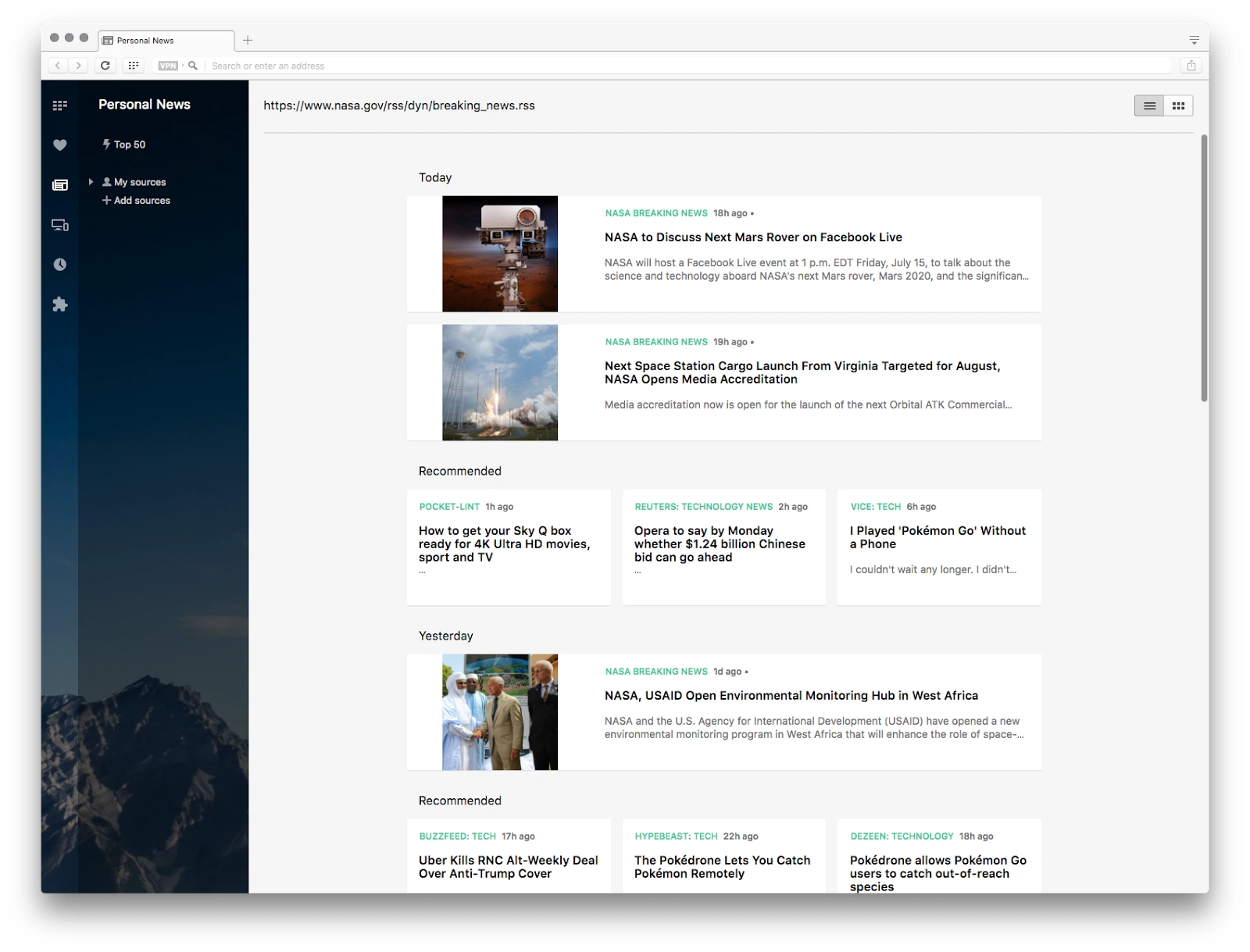Open Mars rover article thumbnail
Viewport: 1250px width, 952px height.
(500, 254)
